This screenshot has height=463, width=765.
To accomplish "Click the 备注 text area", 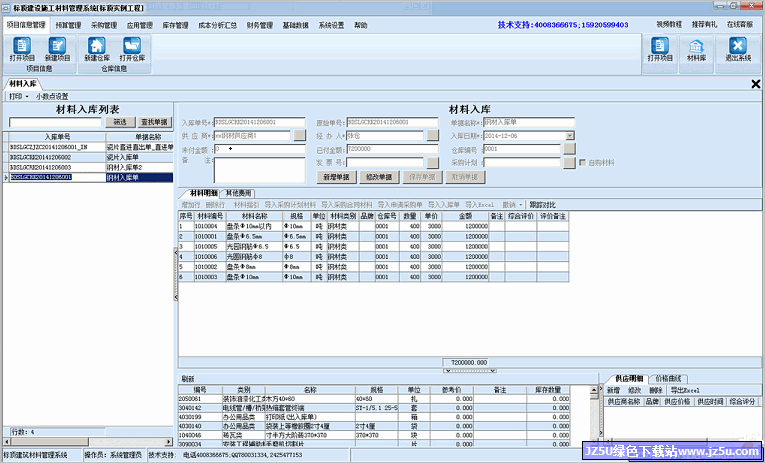I will tap(260, 169).
